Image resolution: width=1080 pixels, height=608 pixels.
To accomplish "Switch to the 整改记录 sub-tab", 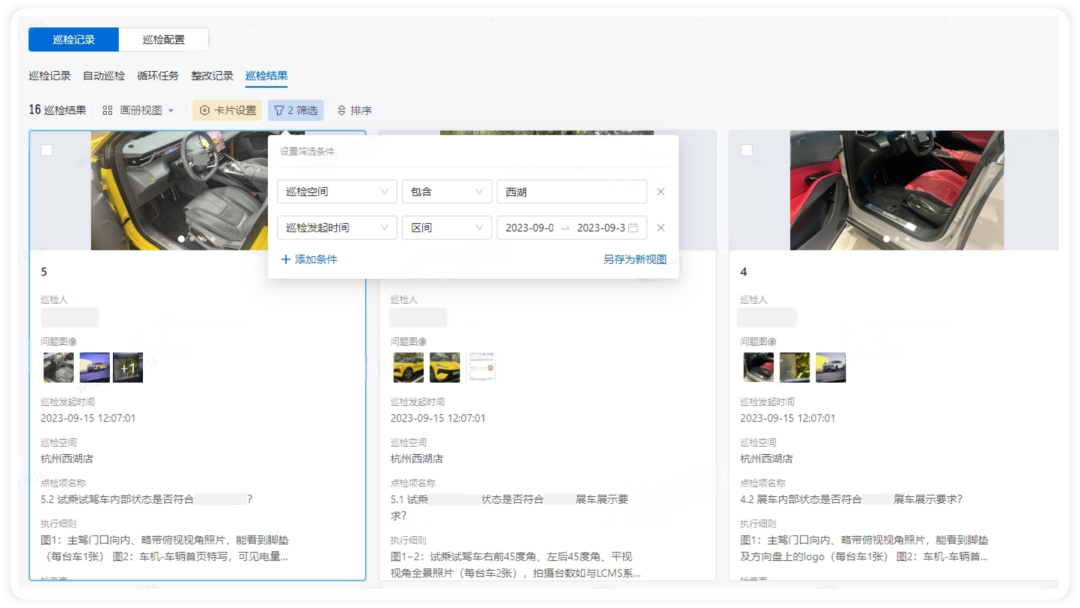I will click(212, 76).
